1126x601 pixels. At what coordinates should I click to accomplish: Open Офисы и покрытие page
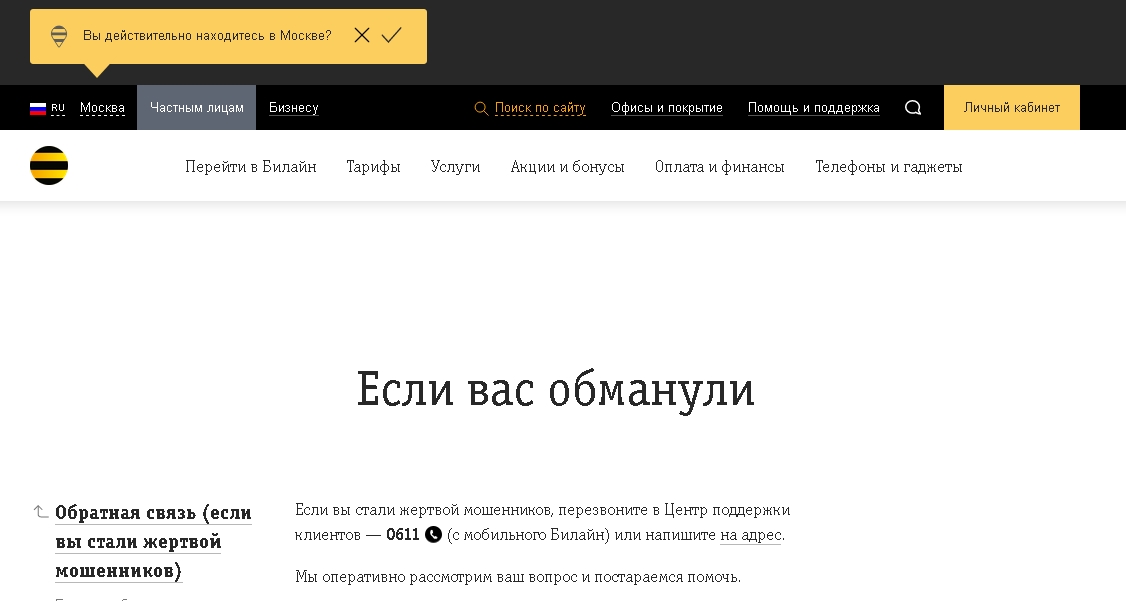666,108
